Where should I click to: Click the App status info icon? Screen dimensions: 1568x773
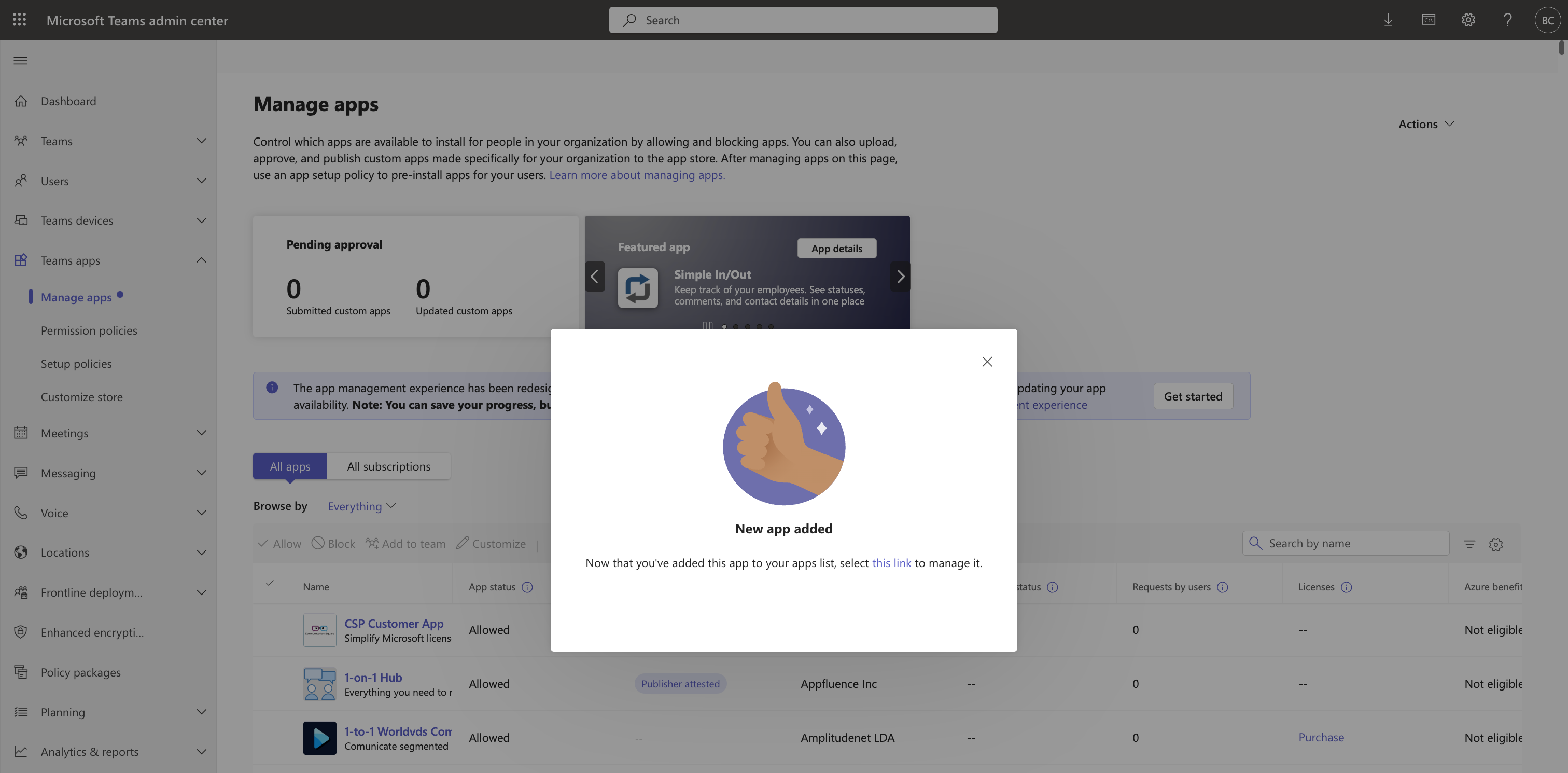click(527, 587)
